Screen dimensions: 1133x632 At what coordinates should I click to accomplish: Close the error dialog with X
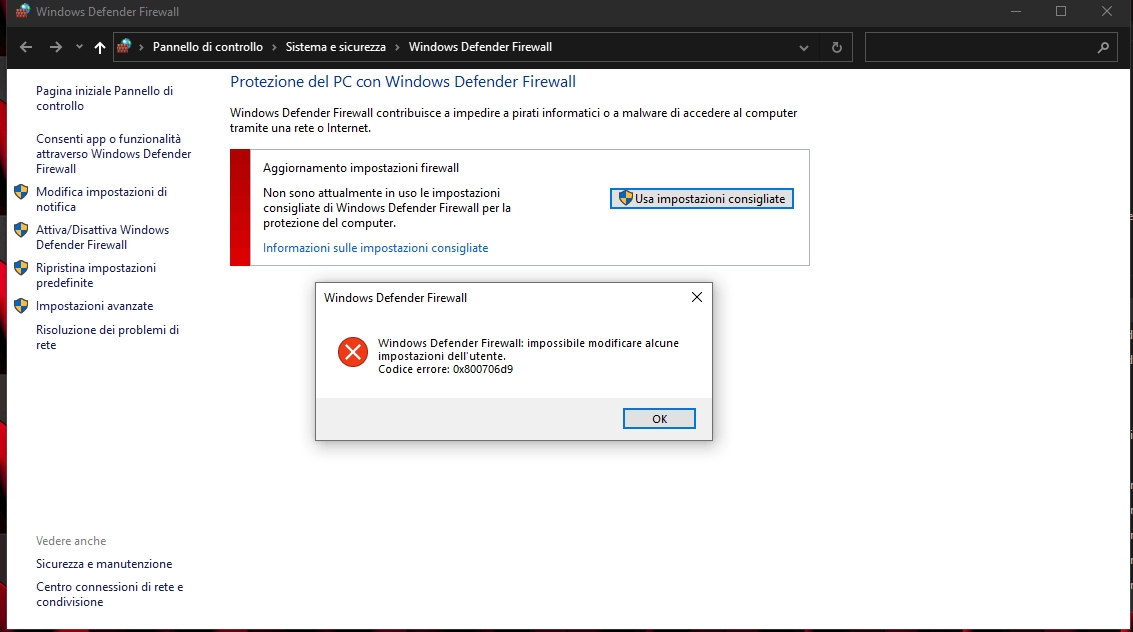tap(697, 298)
